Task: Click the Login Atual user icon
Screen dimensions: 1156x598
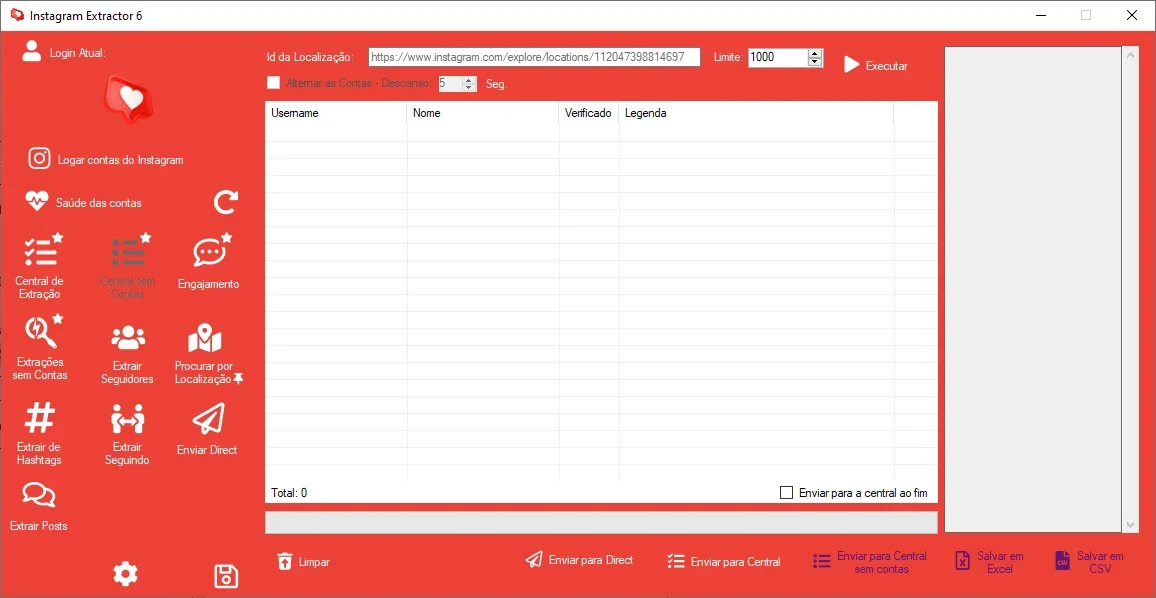Action: click(x=32, y=52)
